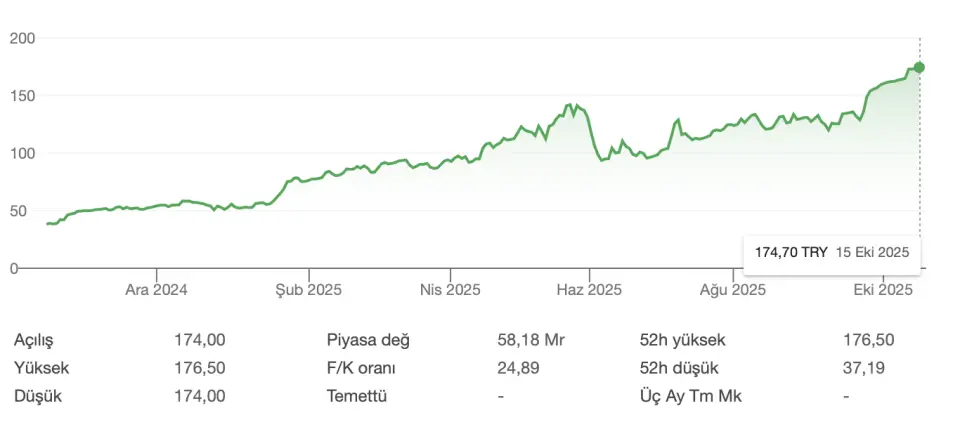This screenshot has height=434, width=960.
Task: Select the Haz 2025 date label
Action: click(x=589, y=290)
